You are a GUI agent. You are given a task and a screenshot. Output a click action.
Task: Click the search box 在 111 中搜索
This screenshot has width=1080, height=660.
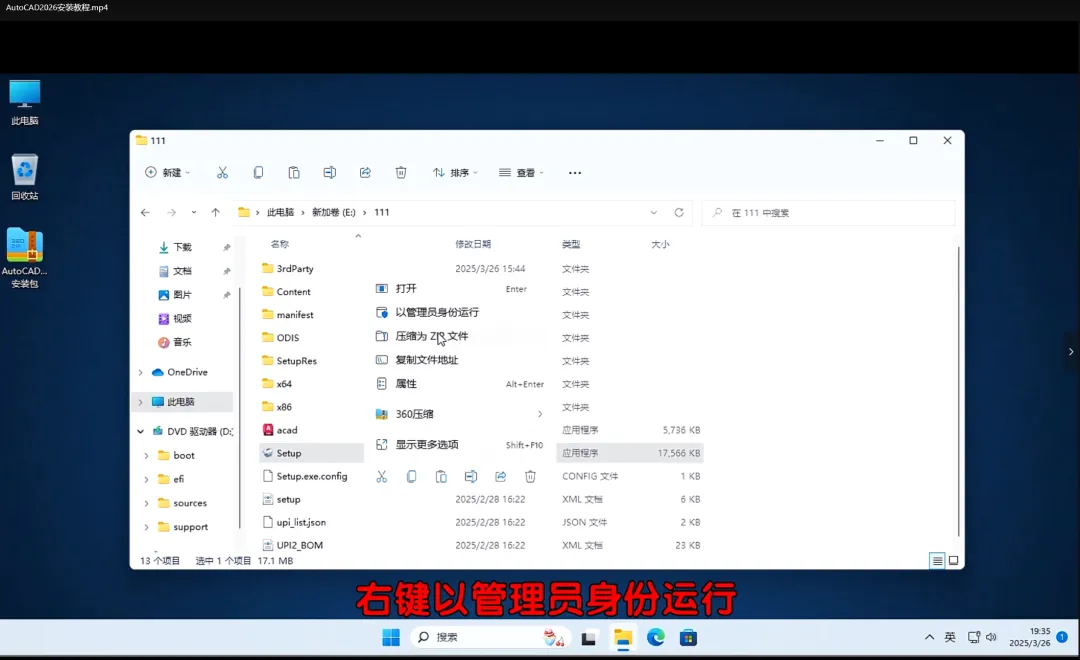[x=829, y=213]
